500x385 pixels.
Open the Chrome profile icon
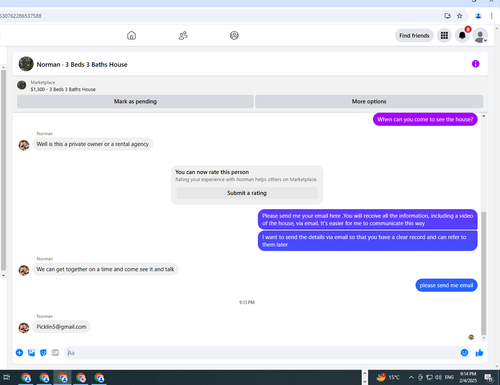(478, 16)
